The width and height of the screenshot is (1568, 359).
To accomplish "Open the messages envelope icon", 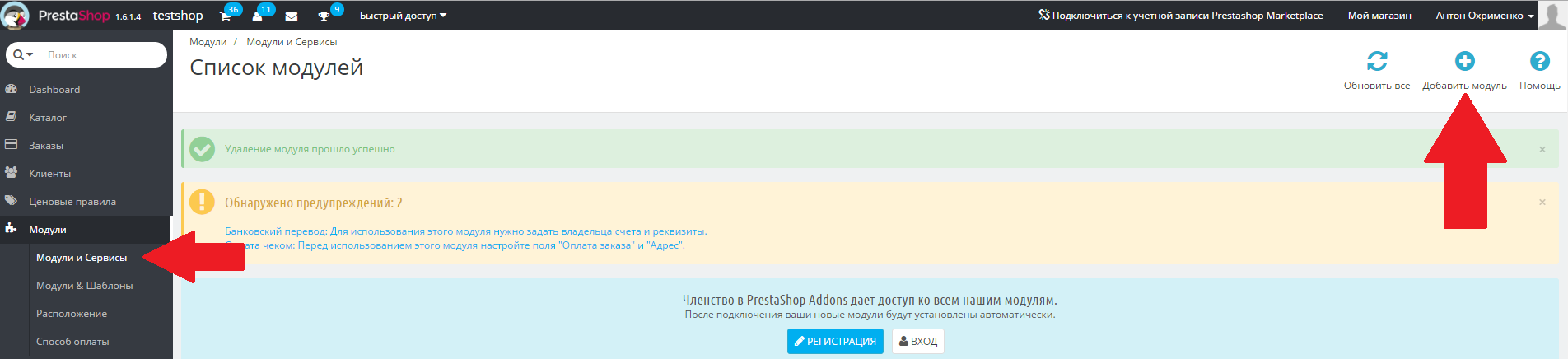I will [x=292, y=16].
